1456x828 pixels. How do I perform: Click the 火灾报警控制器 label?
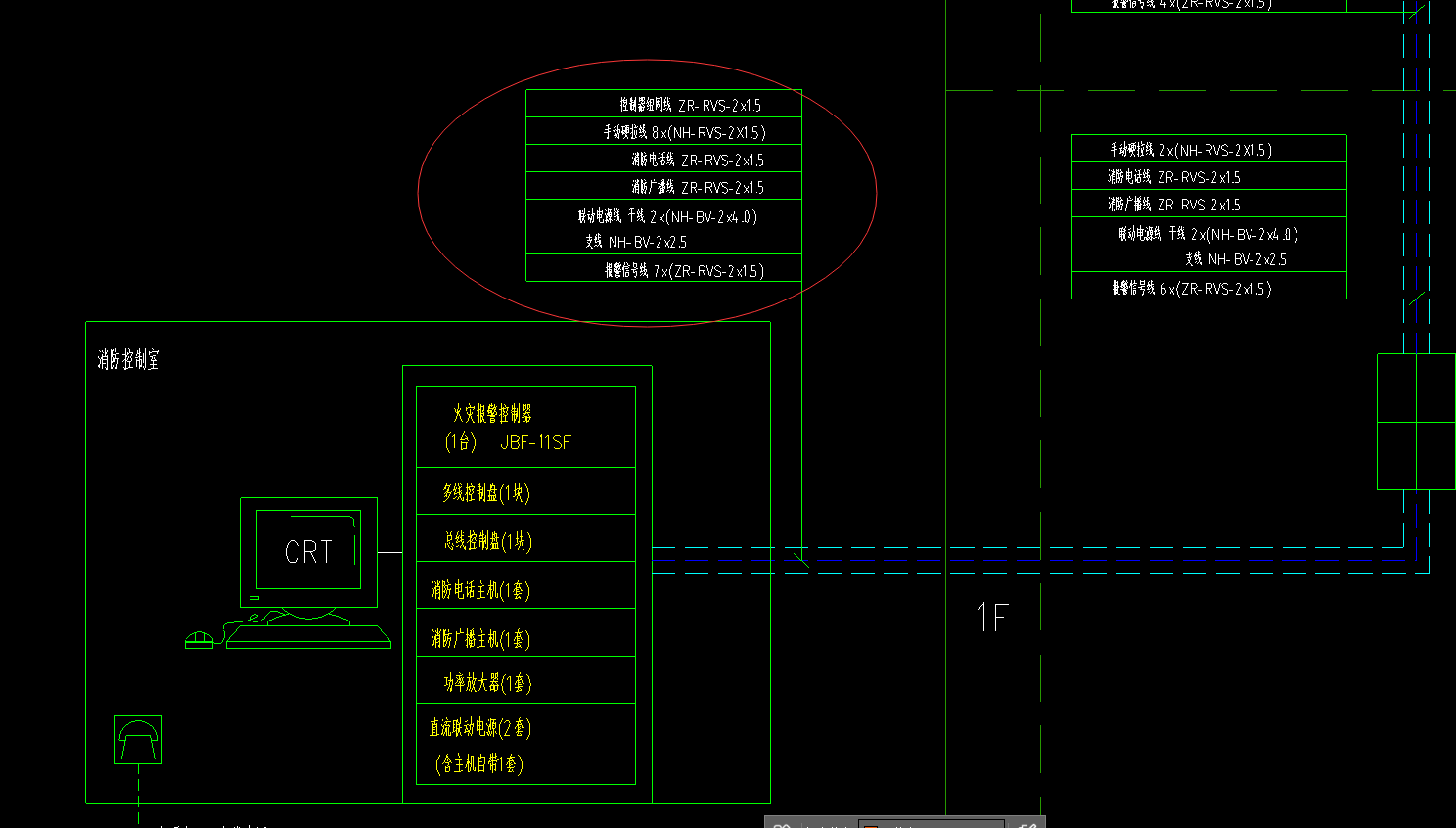[492, 414]
